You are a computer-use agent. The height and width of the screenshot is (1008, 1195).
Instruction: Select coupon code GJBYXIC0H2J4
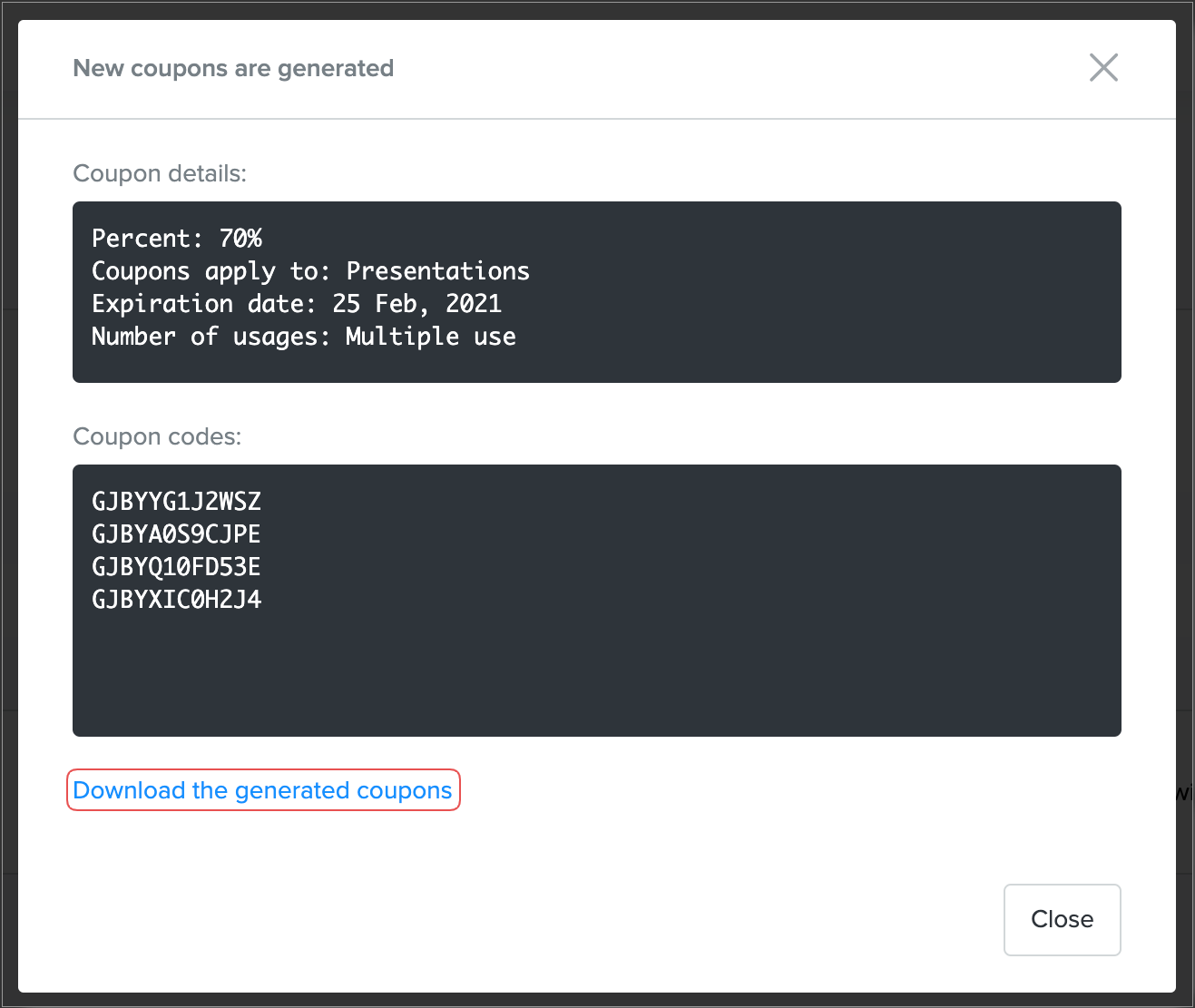pos(176,600)
